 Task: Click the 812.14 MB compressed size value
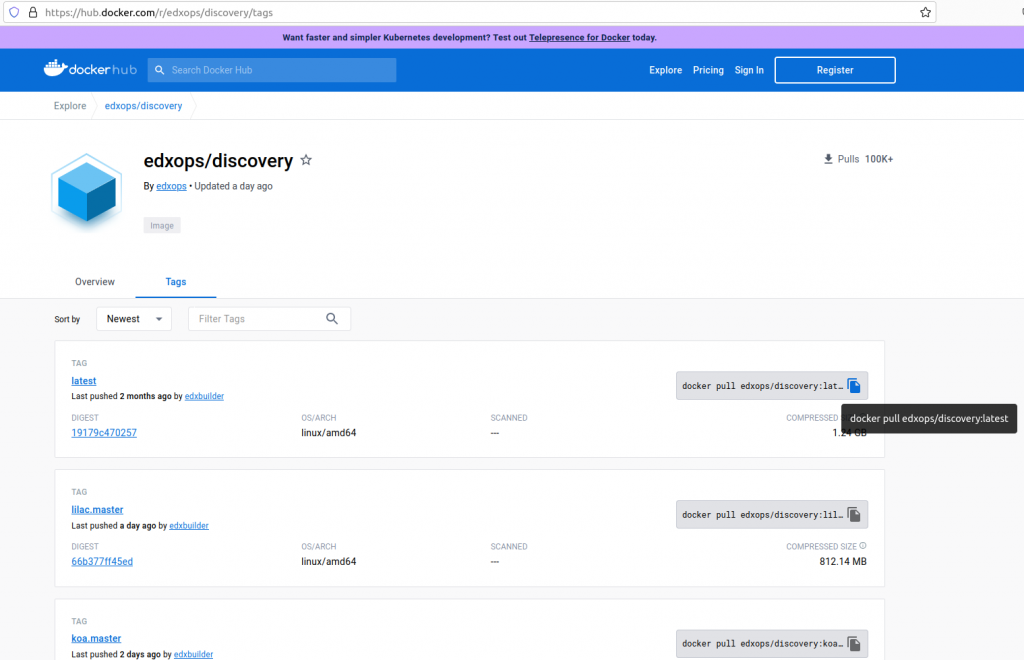point(842,561)
